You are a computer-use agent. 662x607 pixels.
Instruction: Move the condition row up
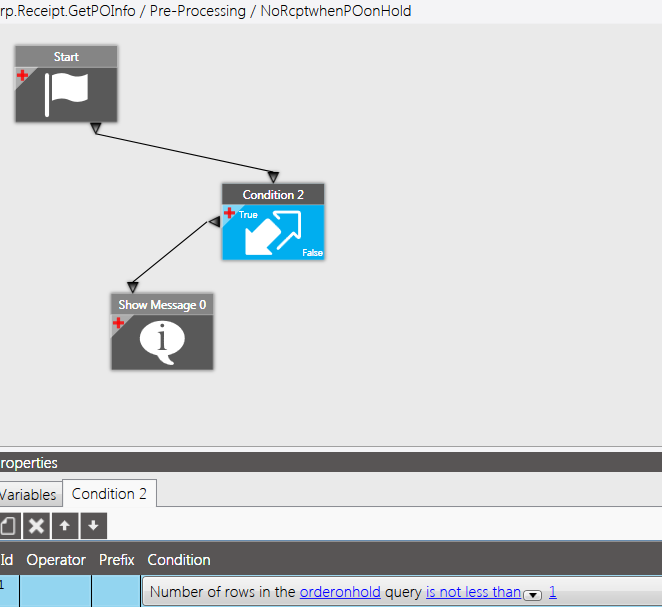[65, 526]
